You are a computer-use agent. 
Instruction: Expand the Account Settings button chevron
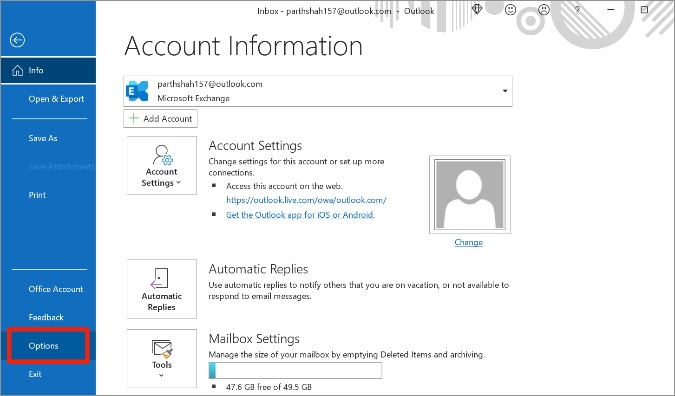click(x=178, y=183)
